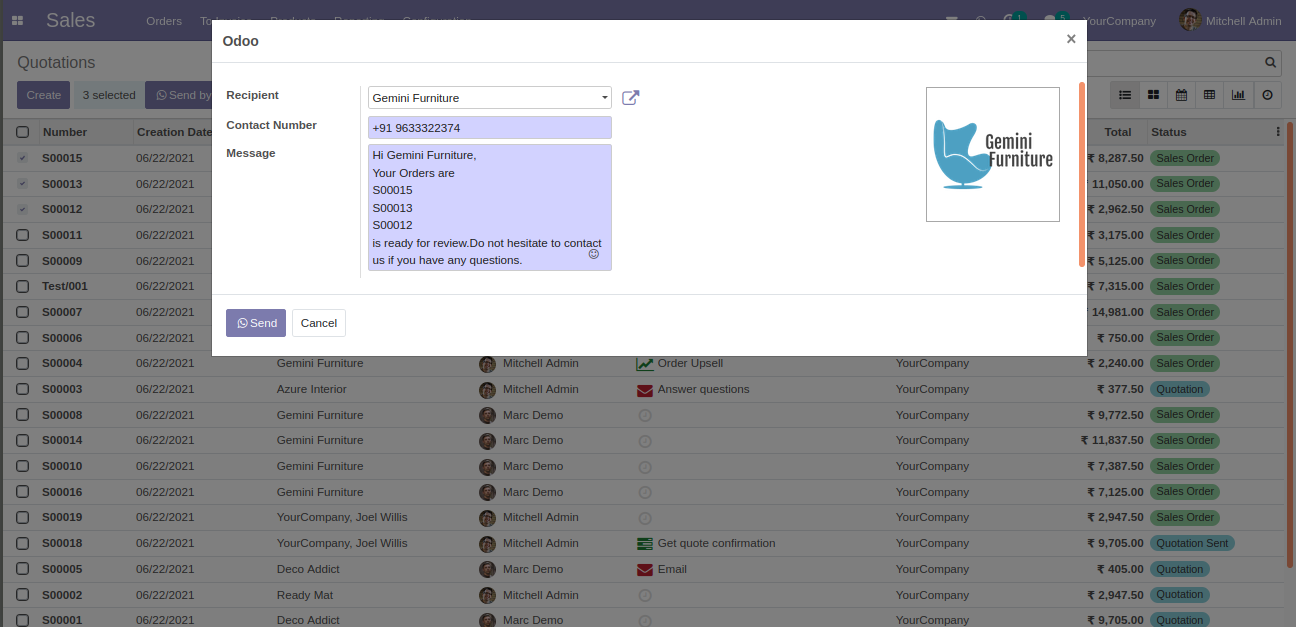This screenshot has height=627, width=1296.
Task: Switch to calendar view icon
Action: point(1181,95)
